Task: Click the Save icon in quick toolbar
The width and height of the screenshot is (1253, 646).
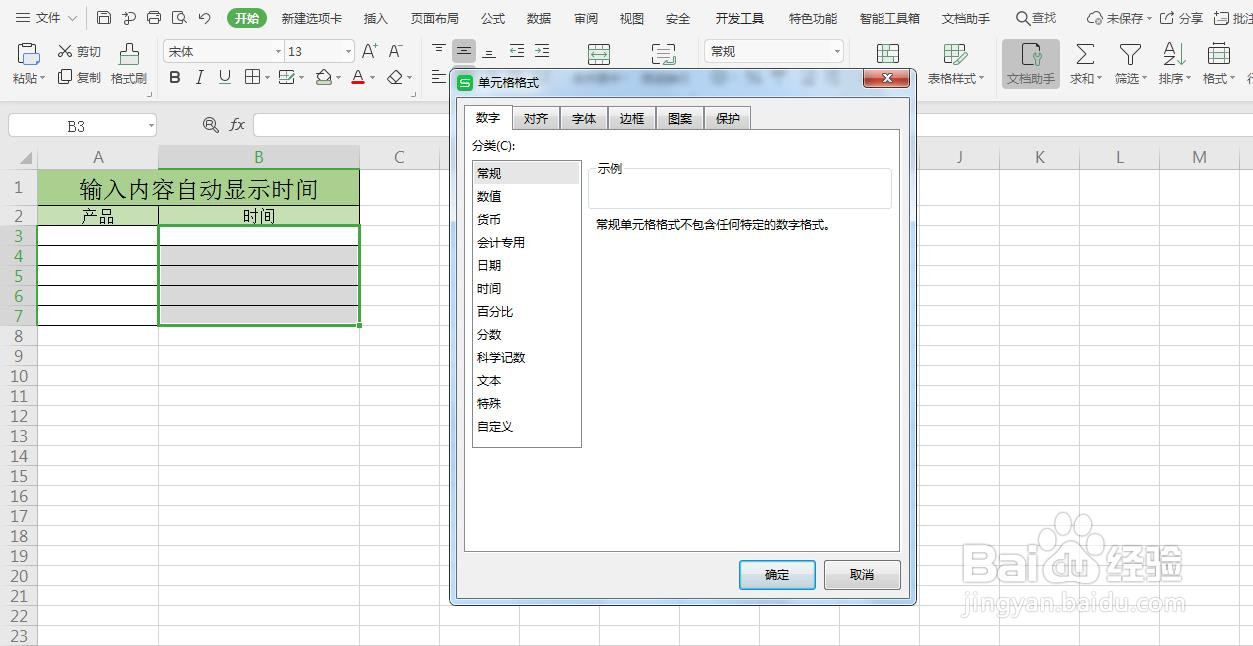Action: (x=104, y=18)
